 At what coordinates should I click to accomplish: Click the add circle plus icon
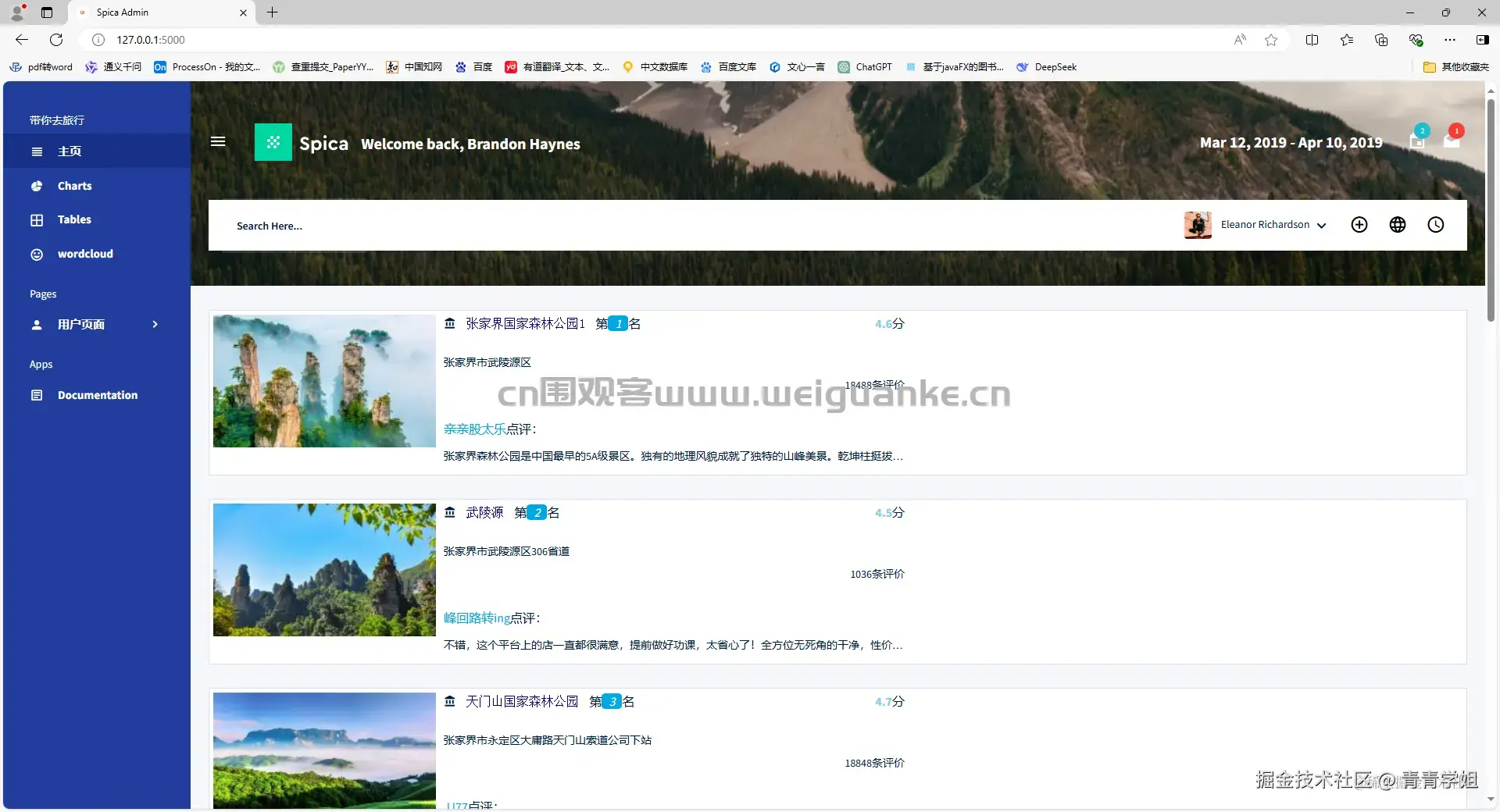[x=1359, y=225]
